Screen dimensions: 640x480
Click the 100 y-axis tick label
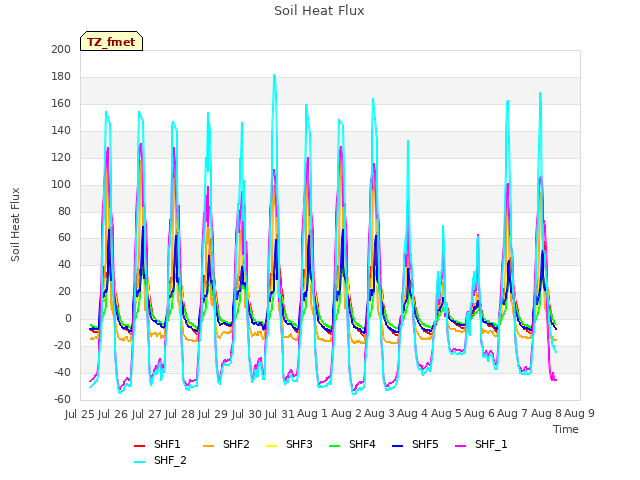pyautogui.click(x=61, y=184)
